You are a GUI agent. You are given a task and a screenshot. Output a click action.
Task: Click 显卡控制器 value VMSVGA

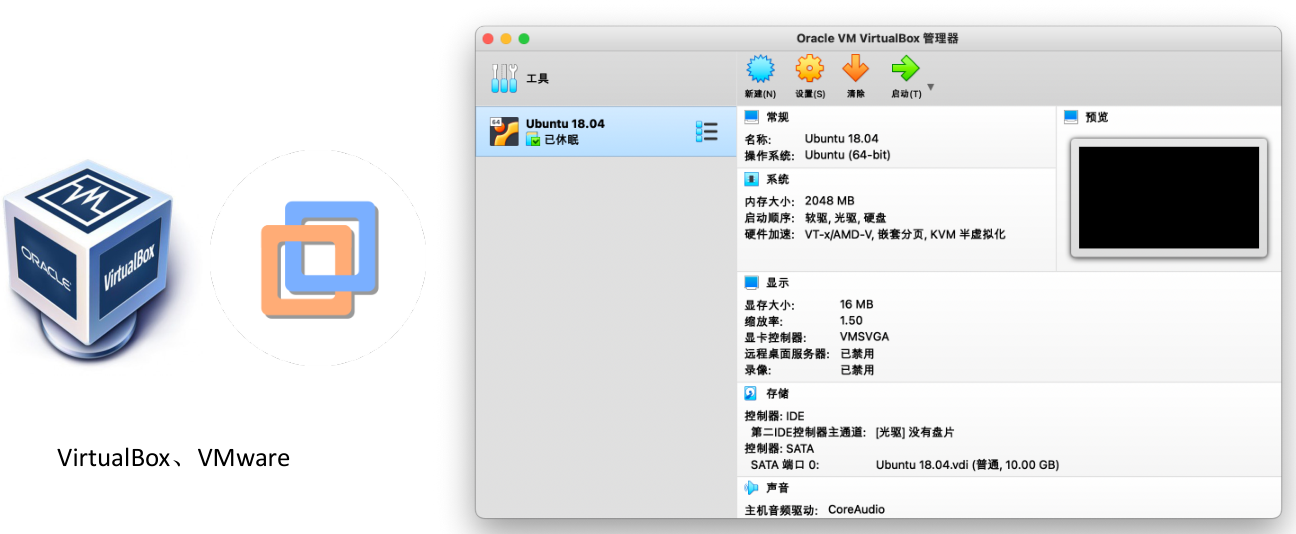864,337
